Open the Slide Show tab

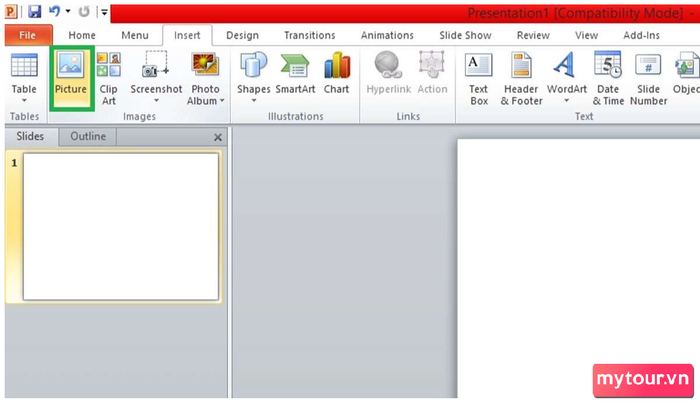(465, 35)
